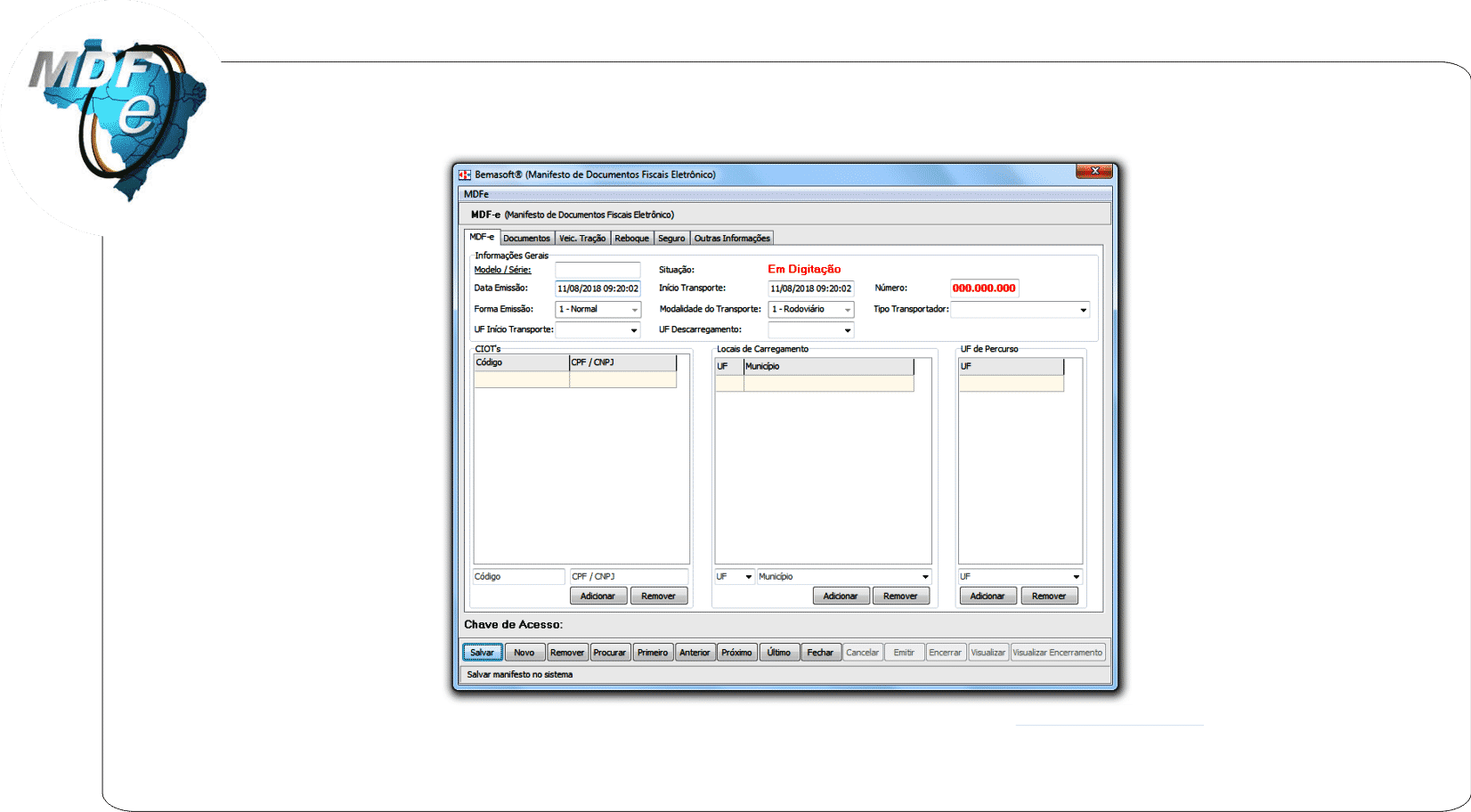Go to the Primeiro record
1471x812 pixels.
click(x=653, y=653)
